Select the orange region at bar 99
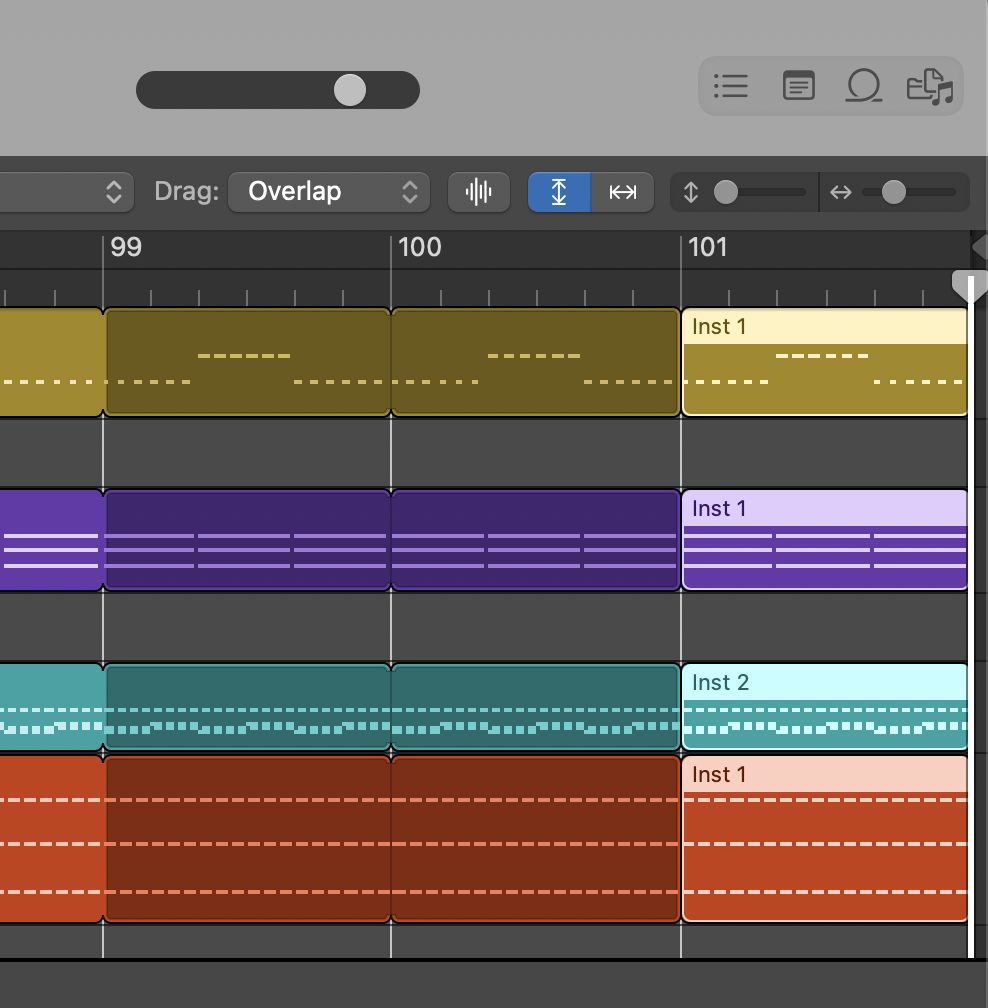Image resolution: width=988 pixels, height=1008 pixels. tap(247, 839)
